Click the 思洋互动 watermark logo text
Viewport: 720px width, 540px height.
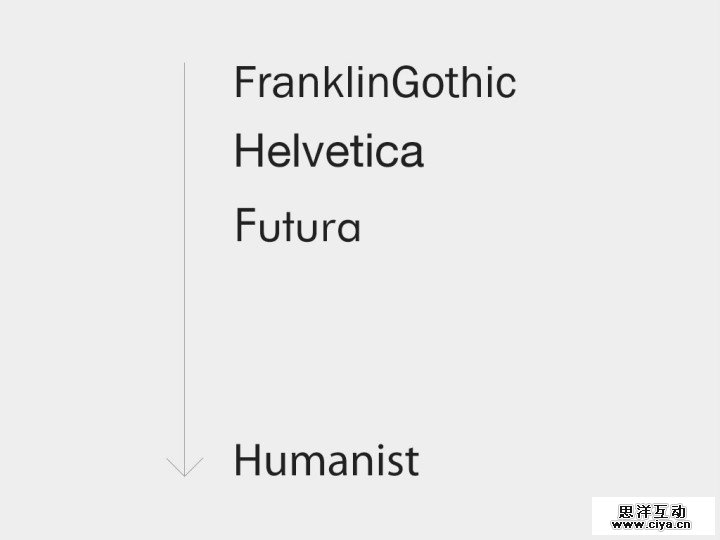click(652, 510)
